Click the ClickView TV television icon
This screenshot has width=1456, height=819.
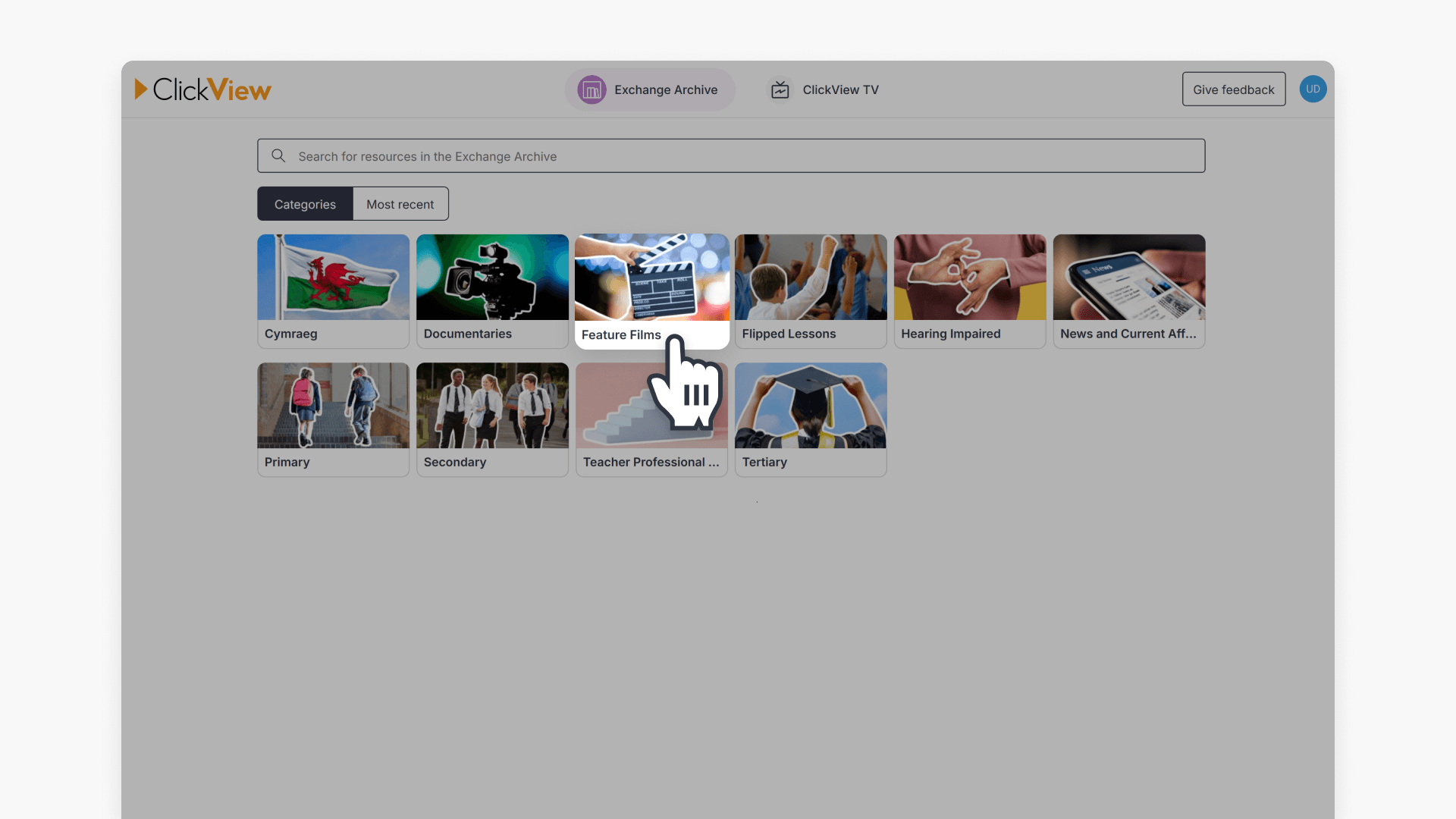(780, 89)
